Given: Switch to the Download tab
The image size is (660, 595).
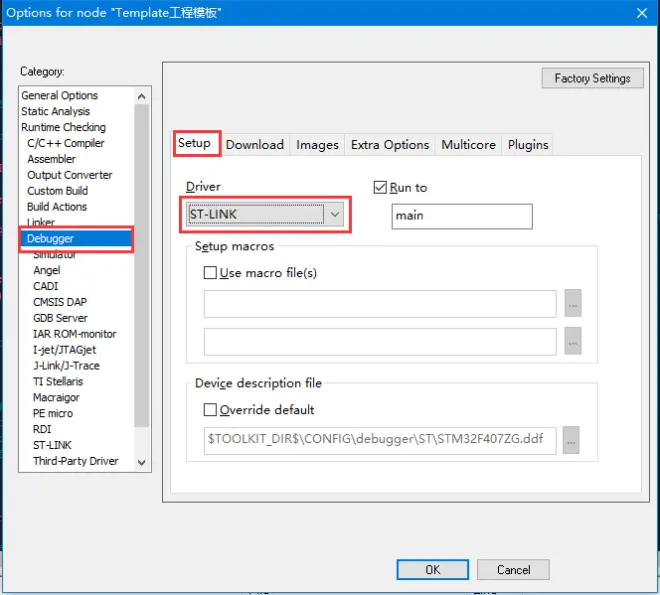Looking at the screenshot, I should 255,145.
